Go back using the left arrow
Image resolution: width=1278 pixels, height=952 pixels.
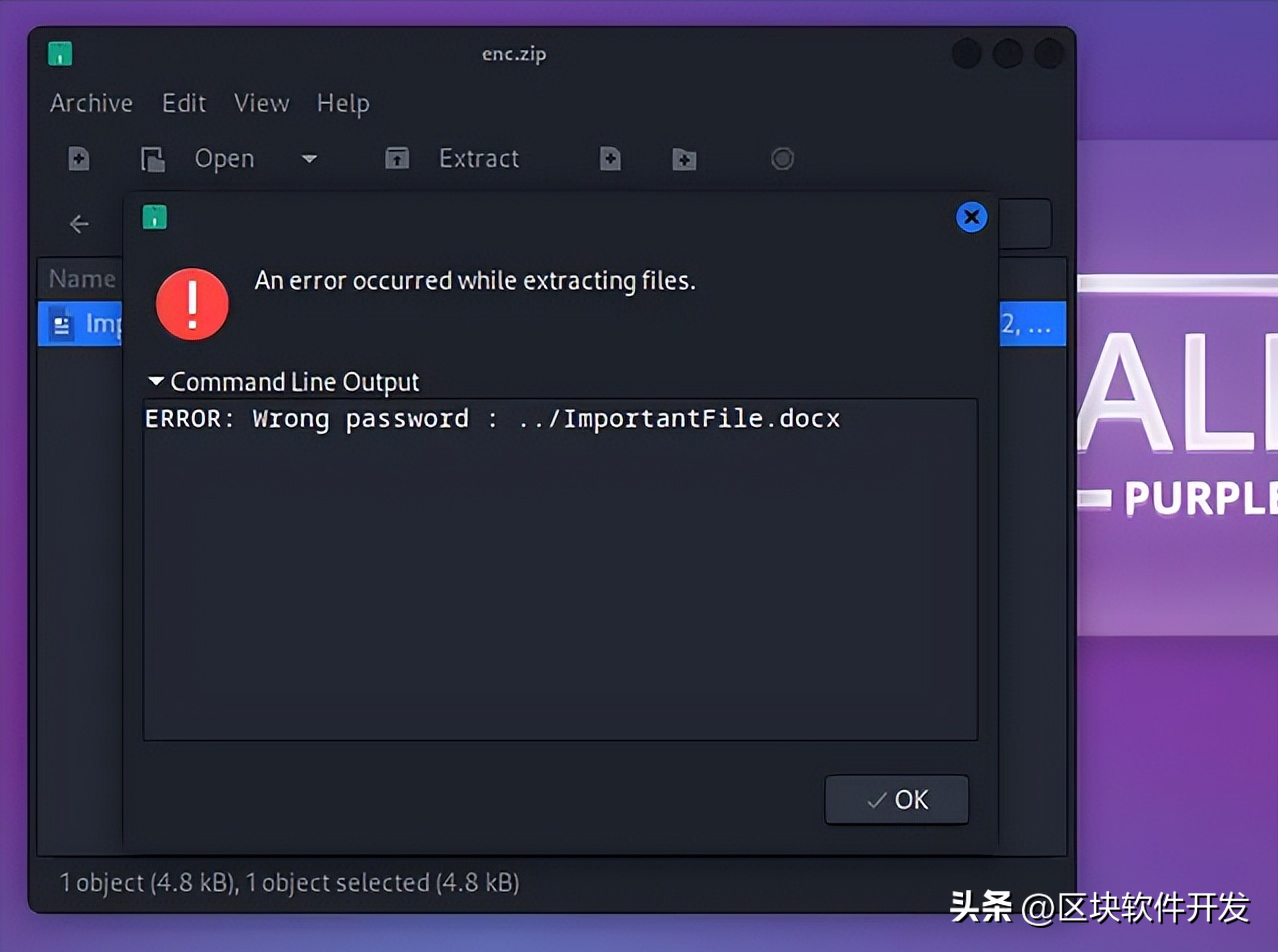79,224
